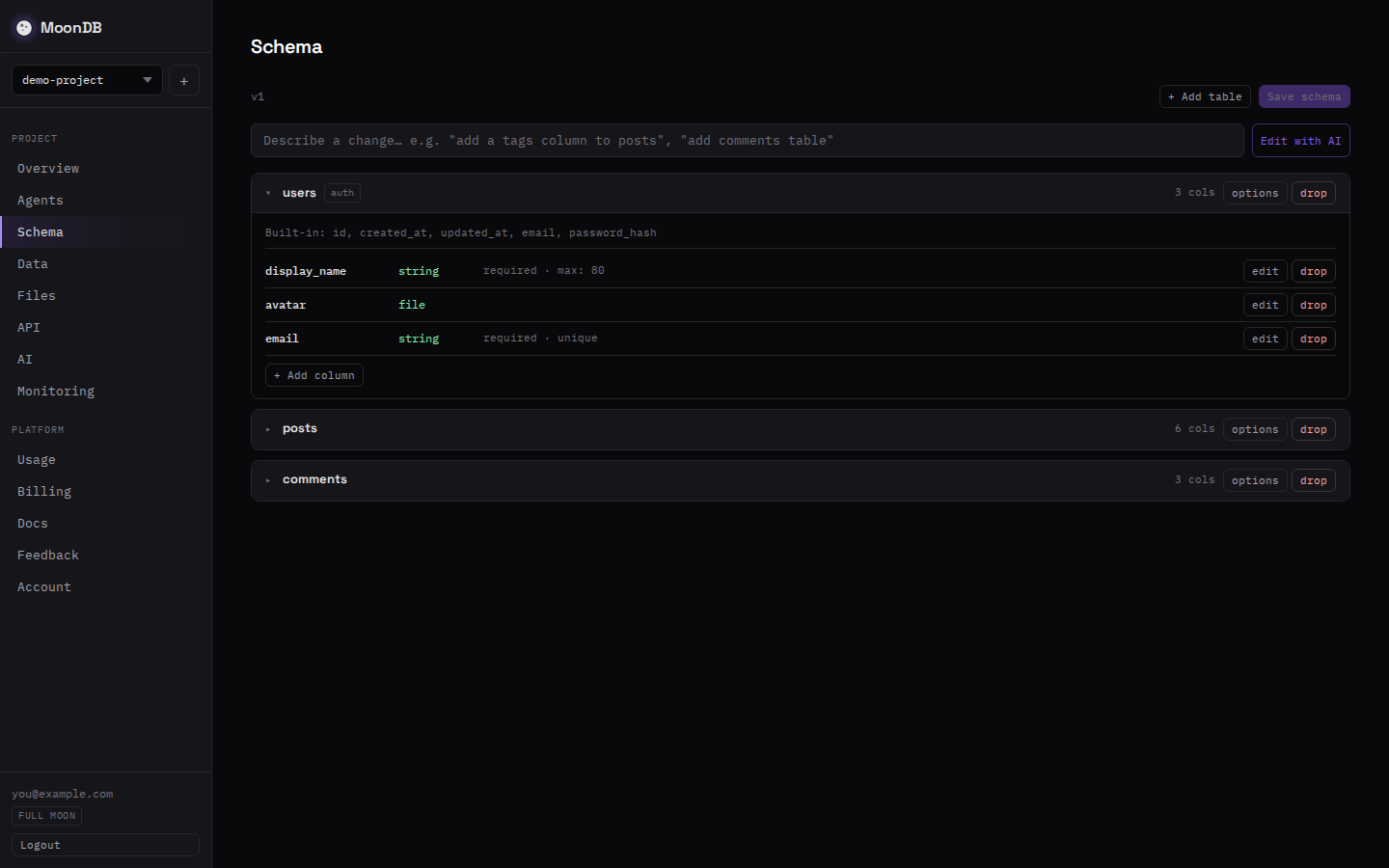
Task: Click the '6 cols' label on posts
Action: pos(1195,429)
